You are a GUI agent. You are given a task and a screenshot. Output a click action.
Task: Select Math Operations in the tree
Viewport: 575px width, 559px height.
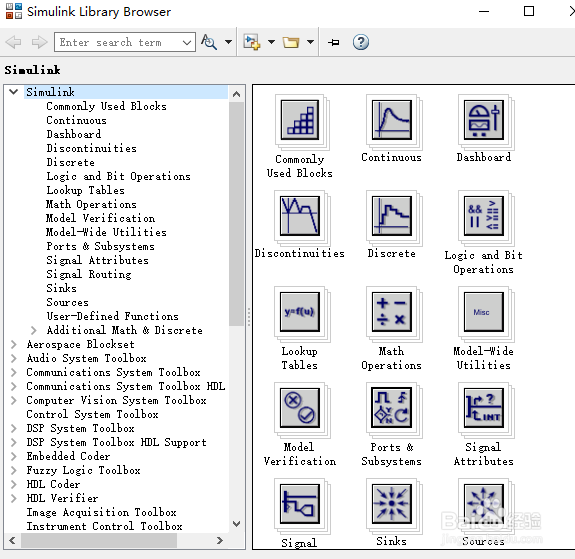91,204
